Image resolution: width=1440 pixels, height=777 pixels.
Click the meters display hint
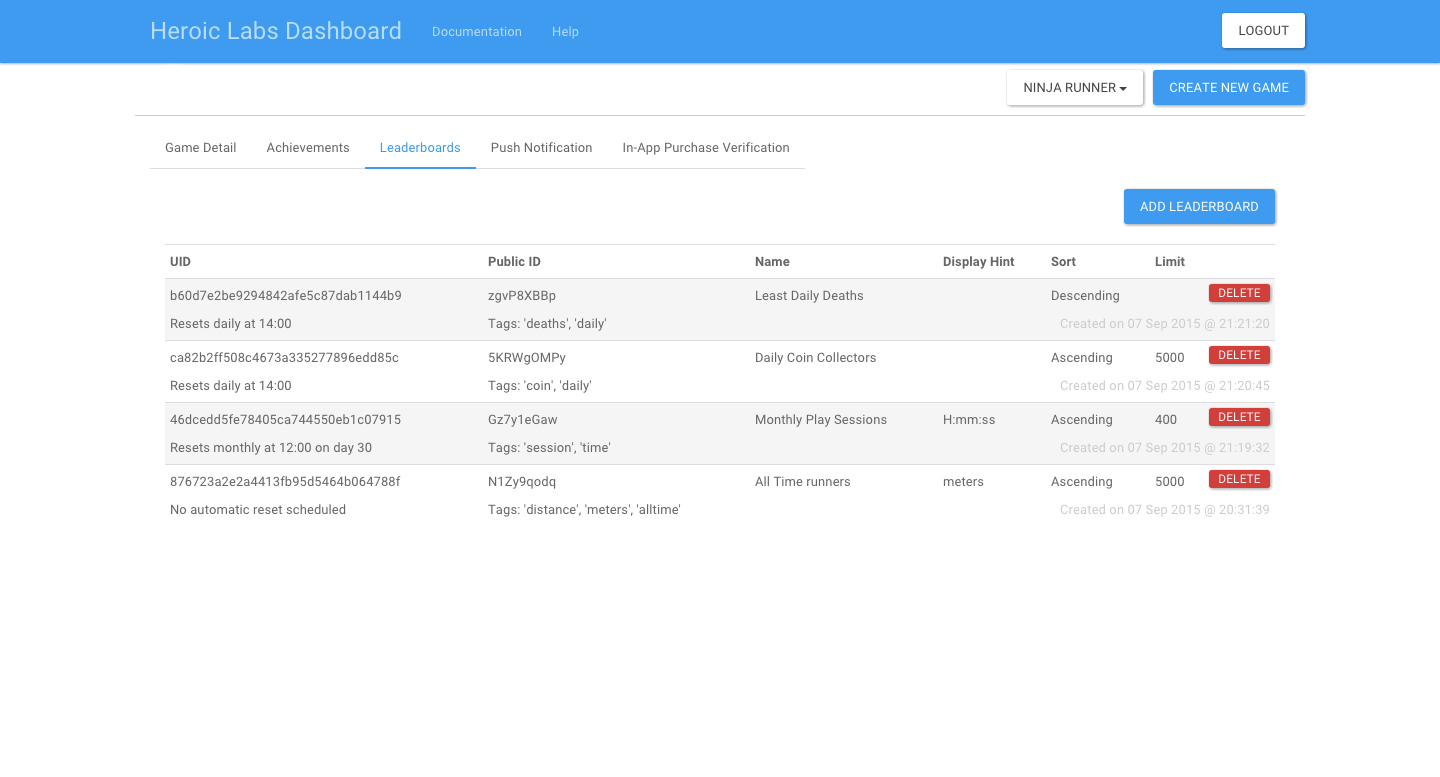[x=963, y=482]
